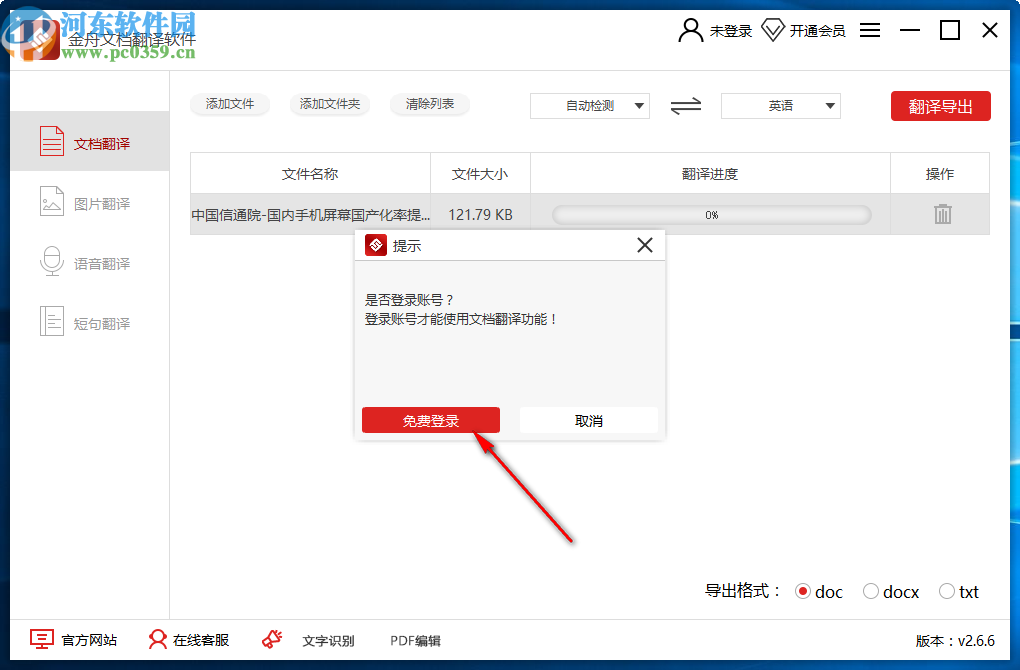This screenshot has height=670, width=1020.
Task: Choose docx export format
Action: 871,591
